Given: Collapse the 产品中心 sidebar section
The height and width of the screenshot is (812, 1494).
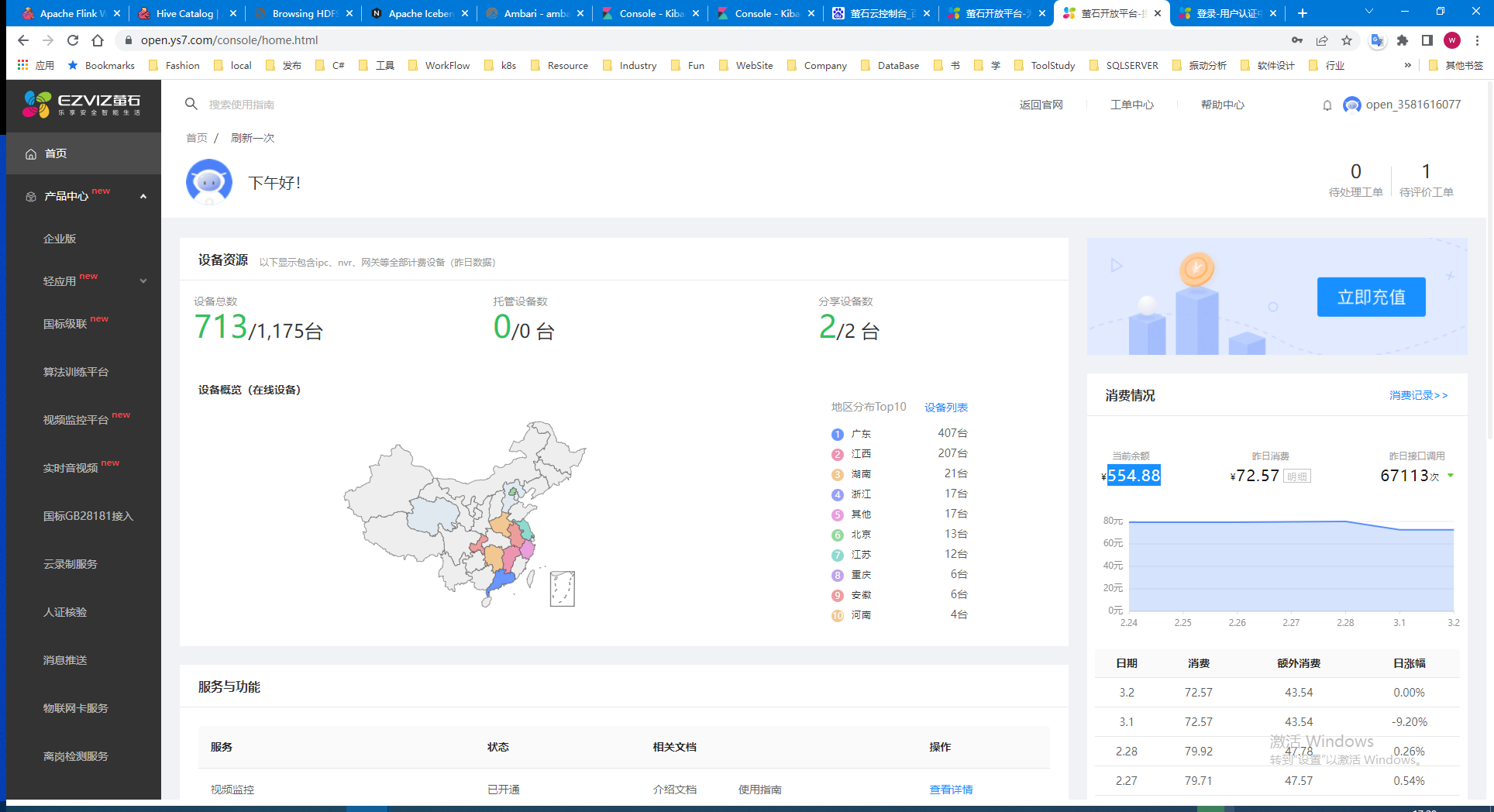Looking at the screenshot, I should click(143, 196).
